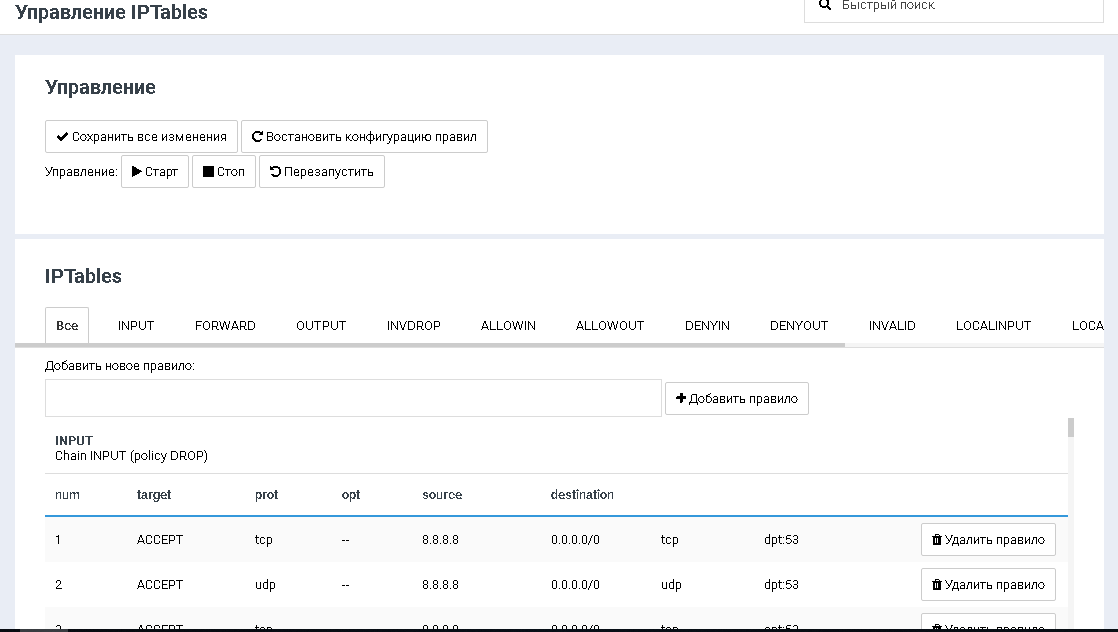Click trash icon for rule 1
Screen dimensions: 1118x632
click(936, 540)
